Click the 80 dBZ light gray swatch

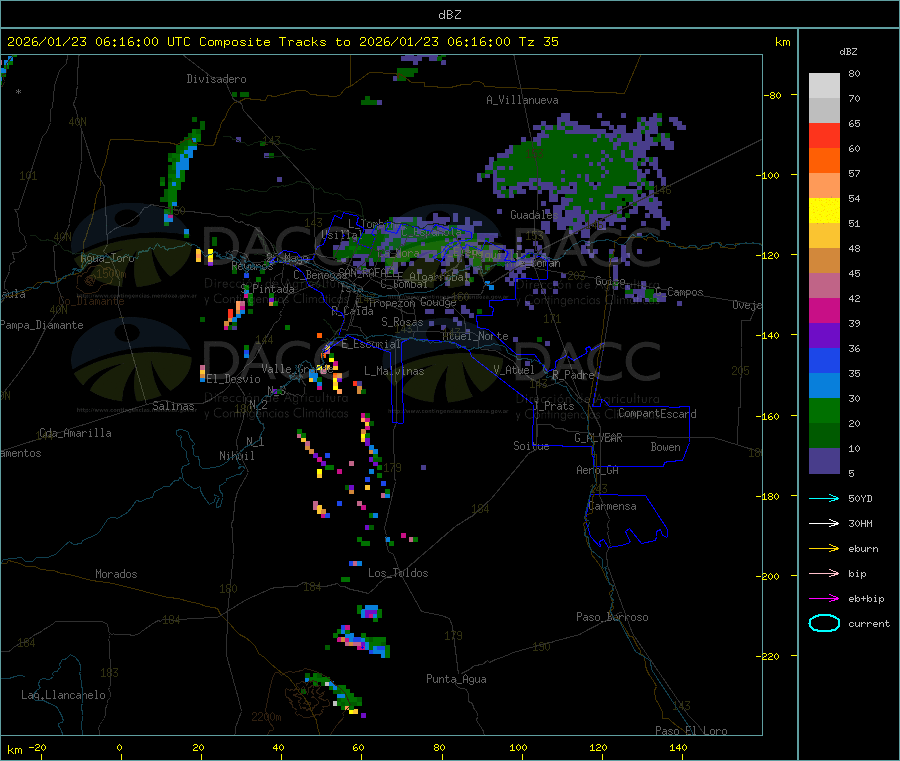click(824, 86)
